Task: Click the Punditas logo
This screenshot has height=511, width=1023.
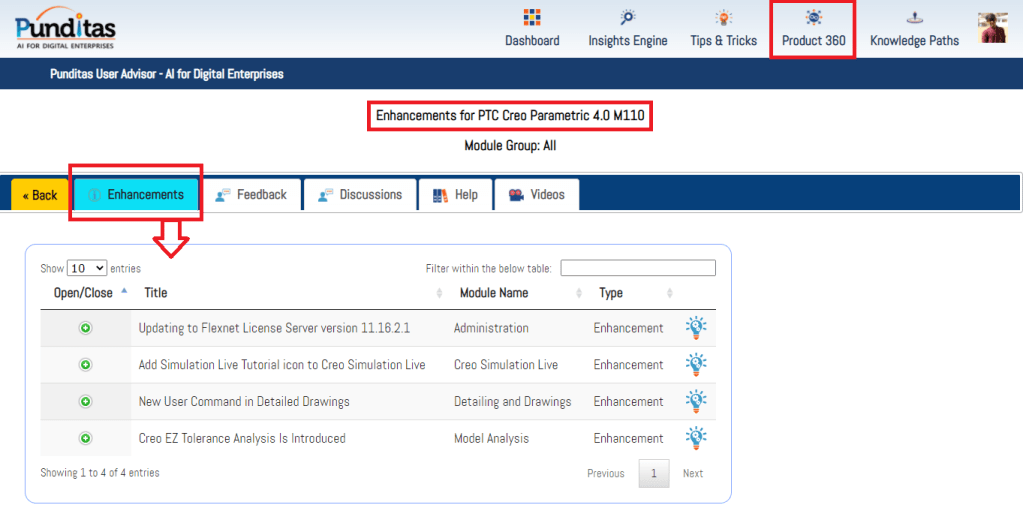Action: 66,28
